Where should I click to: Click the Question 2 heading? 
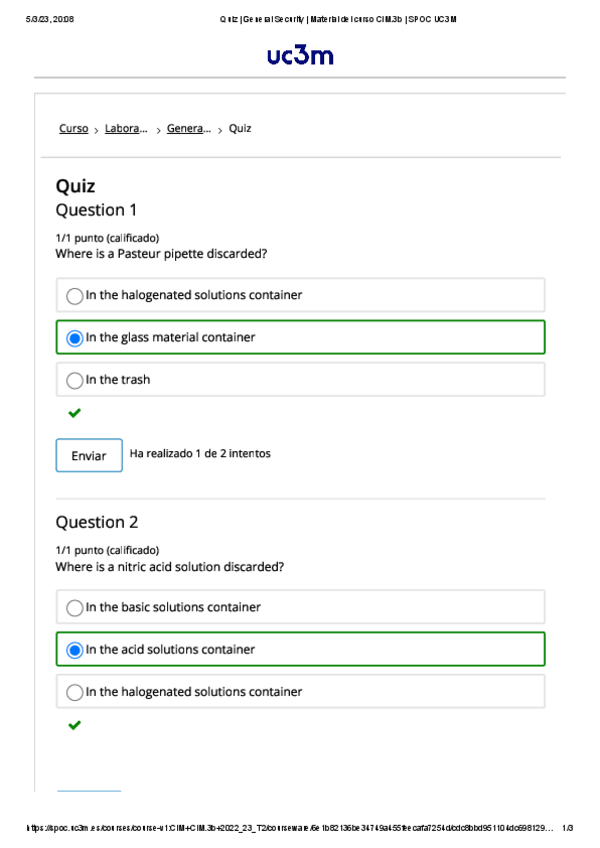tap(96, 522)
